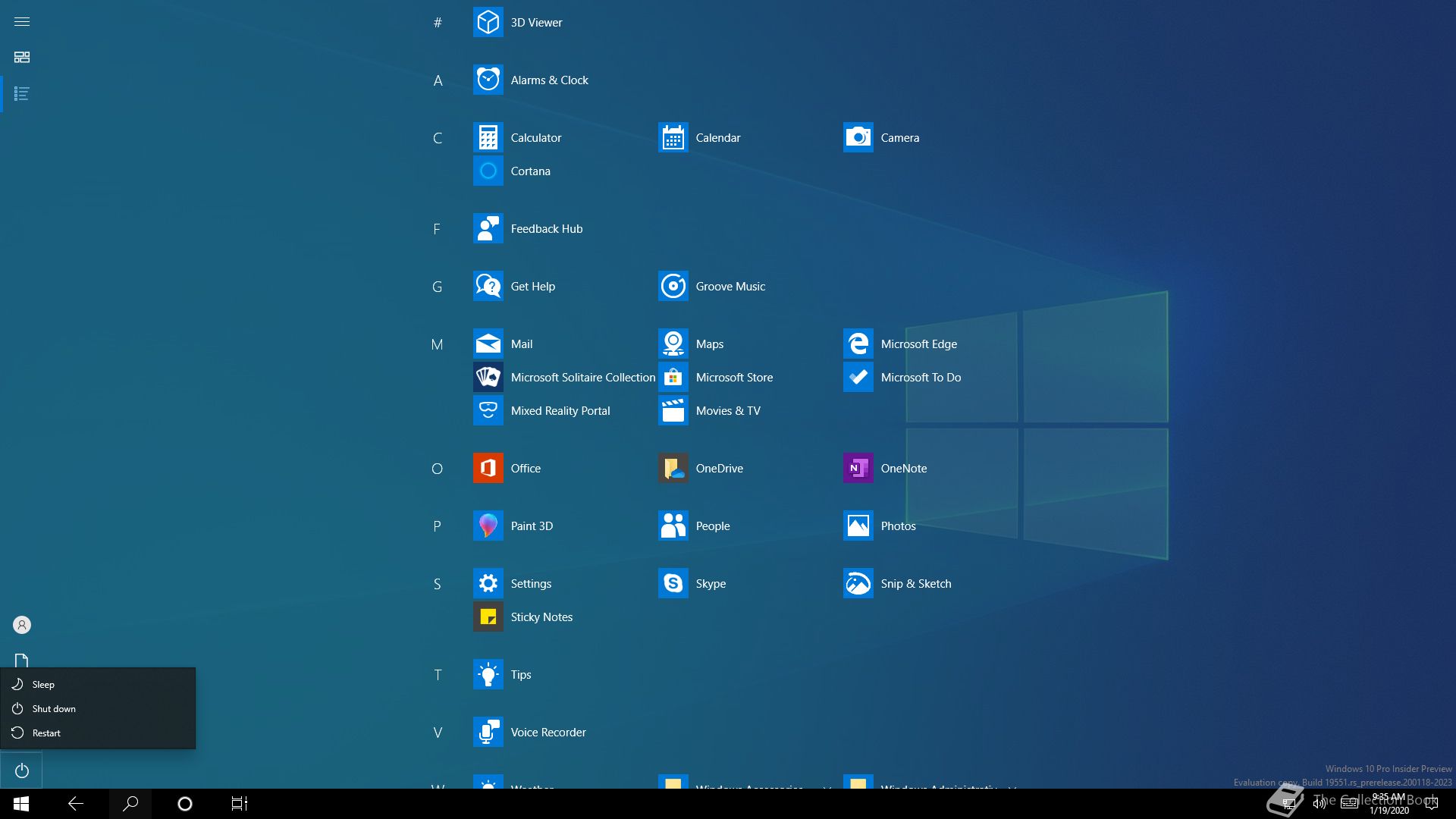
Task: Open Microsoft Solitaire Collection icon
Action: (x=488, y=378)
